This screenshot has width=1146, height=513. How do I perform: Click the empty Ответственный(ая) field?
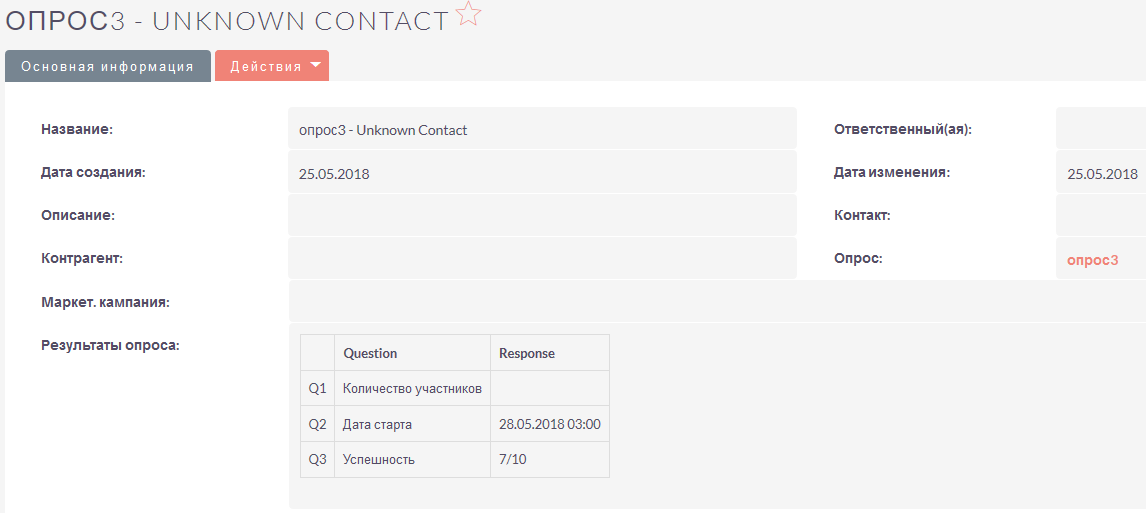click(x=1100, y=130)
